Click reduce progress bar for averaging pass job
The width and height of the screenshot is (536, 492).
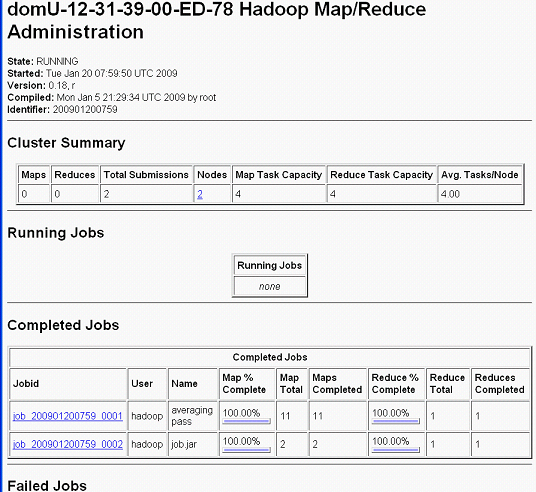pos(396,421)
